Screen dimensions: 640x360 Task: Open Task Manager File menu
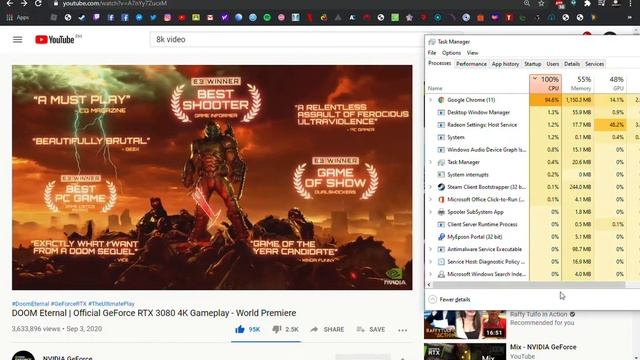point(432,53)
